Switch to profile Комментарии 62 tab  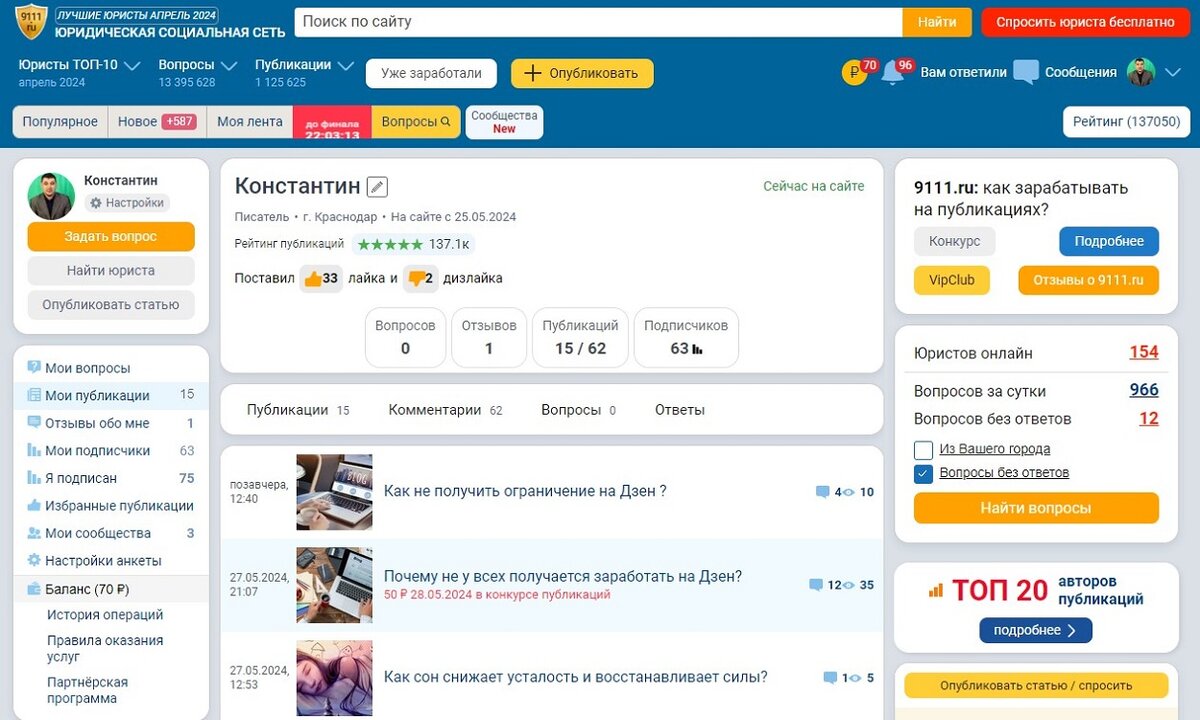[x=445, y=410]
